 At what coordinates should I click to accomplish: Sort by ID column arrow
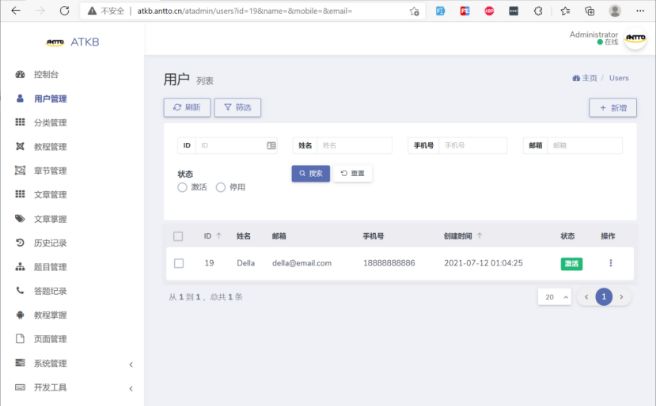[x=218, y=236]
